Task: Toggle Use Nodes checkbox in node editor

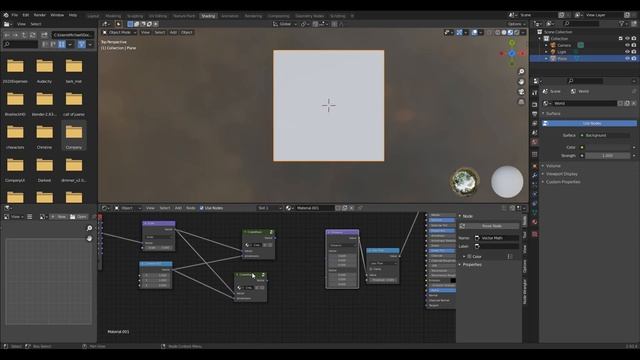Action: pyautogui.click(x=202, y=208)
